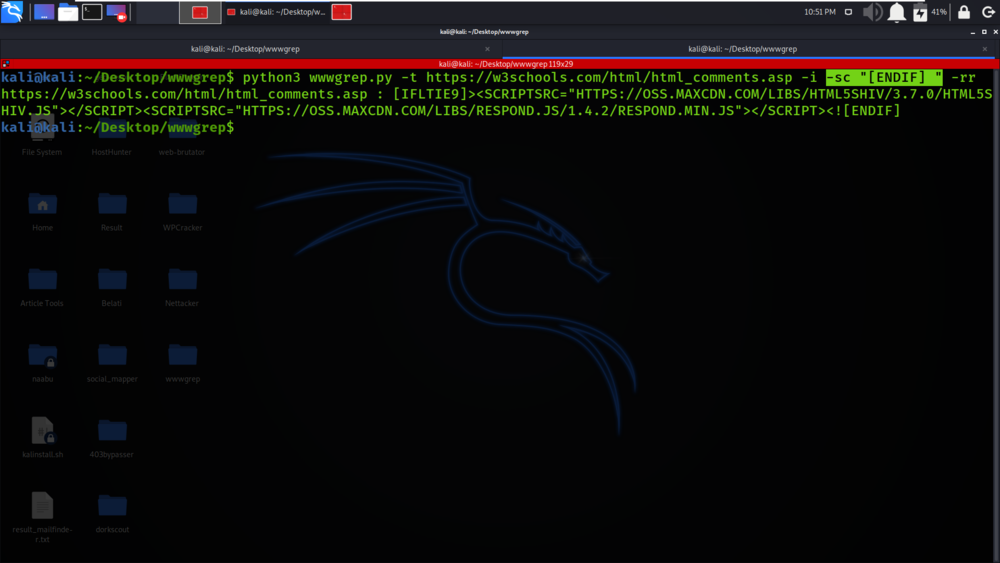
Task: Click the 41% battery percentage
Action: click(939, 12)
